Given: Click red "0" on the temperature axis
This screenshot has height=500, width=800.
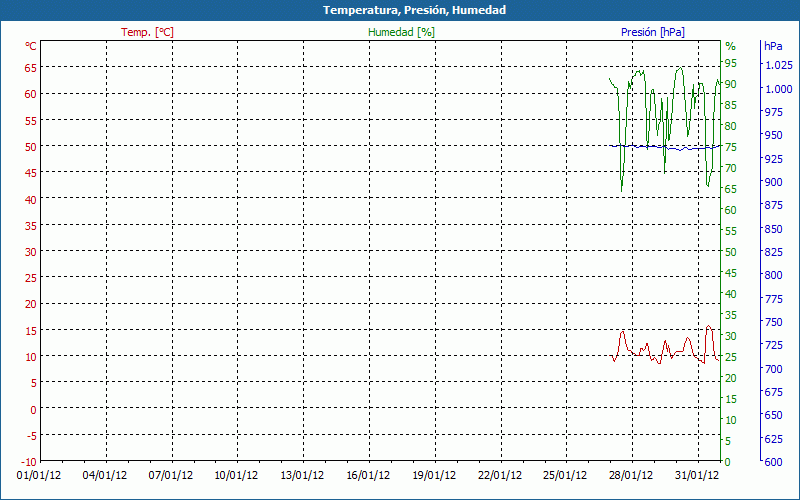Looking at the screenshot, I should pyautogui.click(x=33, y=410).
